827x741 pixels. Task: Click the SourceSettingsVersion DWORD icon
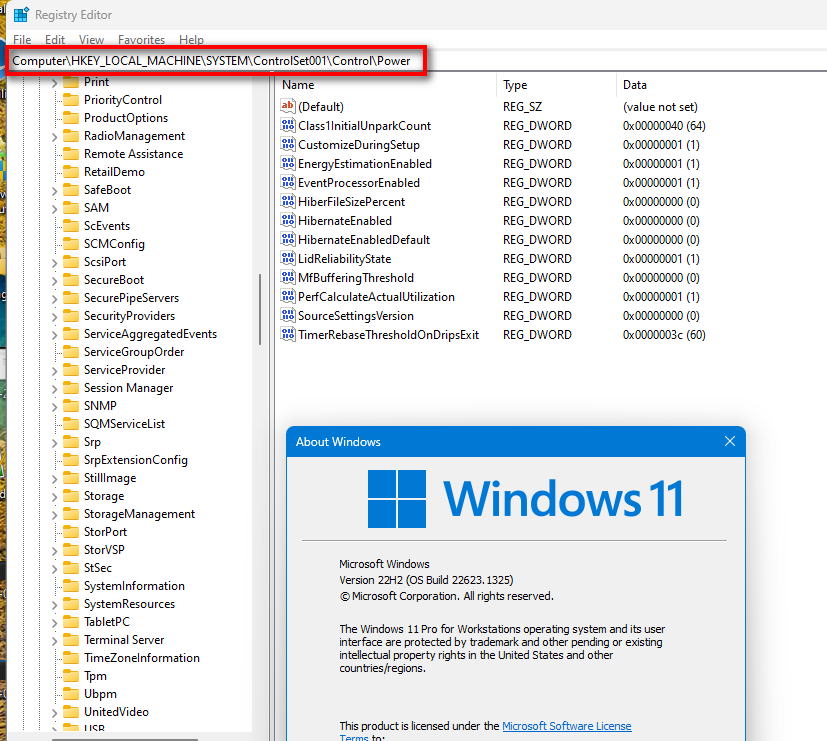click(x=287, y=315)
